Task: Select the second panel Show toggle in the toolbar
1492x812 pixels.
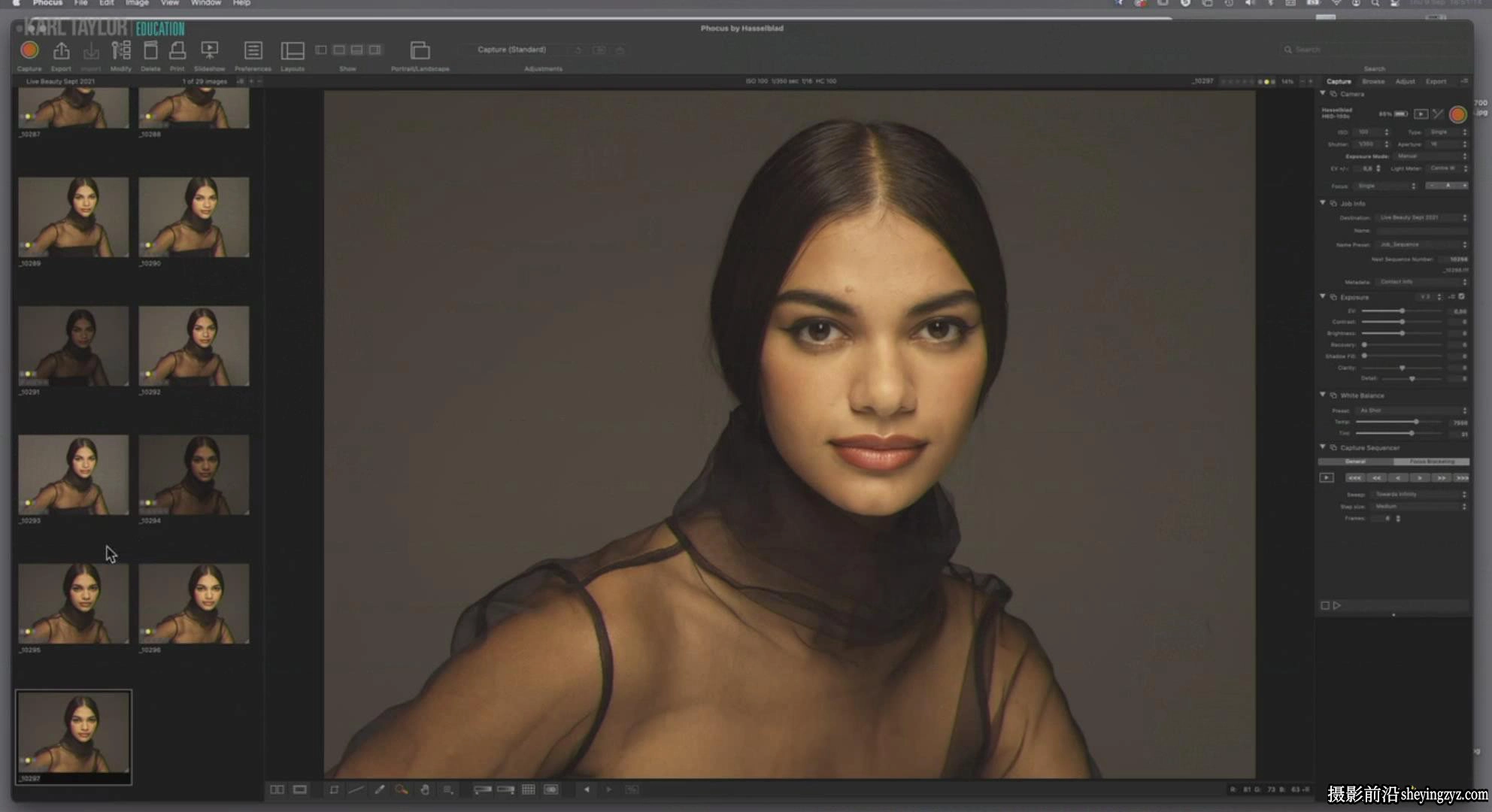Action: [339, 50]
